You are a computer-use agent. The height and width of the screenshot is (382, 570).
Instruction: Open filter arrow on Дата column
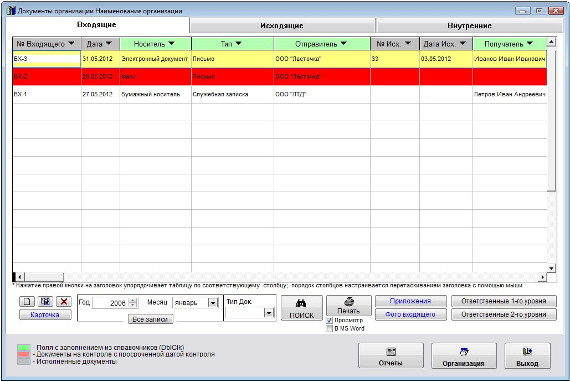click(109, 44)
